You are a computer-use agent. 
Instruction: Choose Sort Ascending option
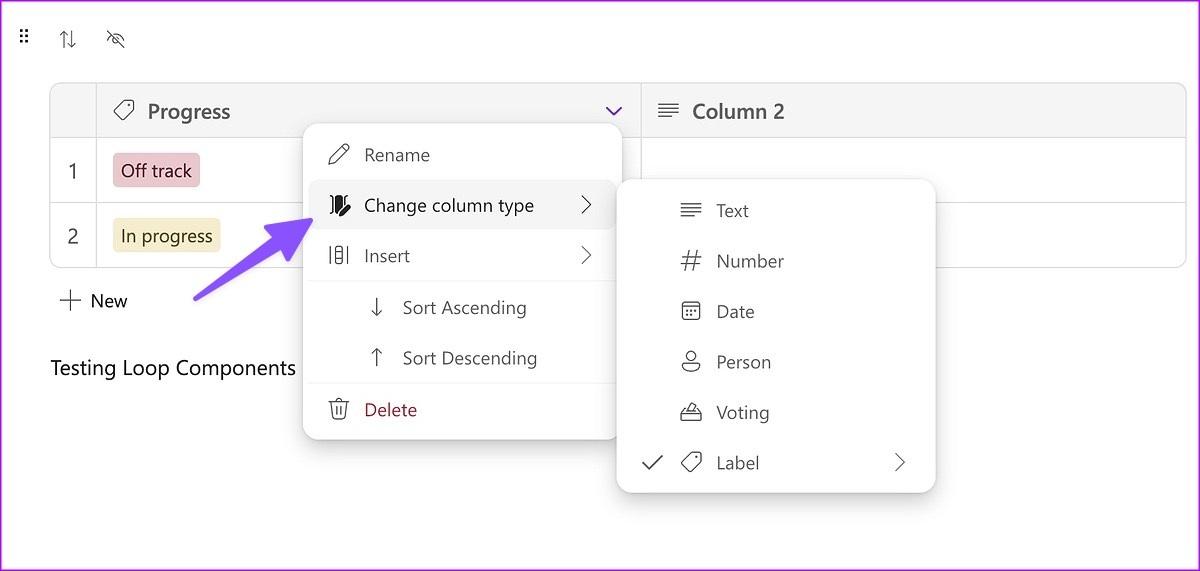[464, 308]
